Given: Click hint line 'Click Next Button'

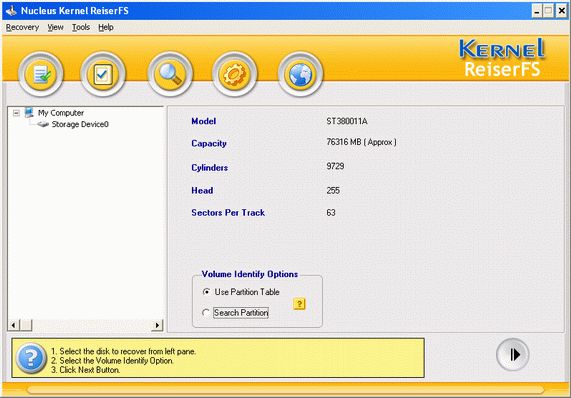Looking at the screenshot, I should point(85,370).
